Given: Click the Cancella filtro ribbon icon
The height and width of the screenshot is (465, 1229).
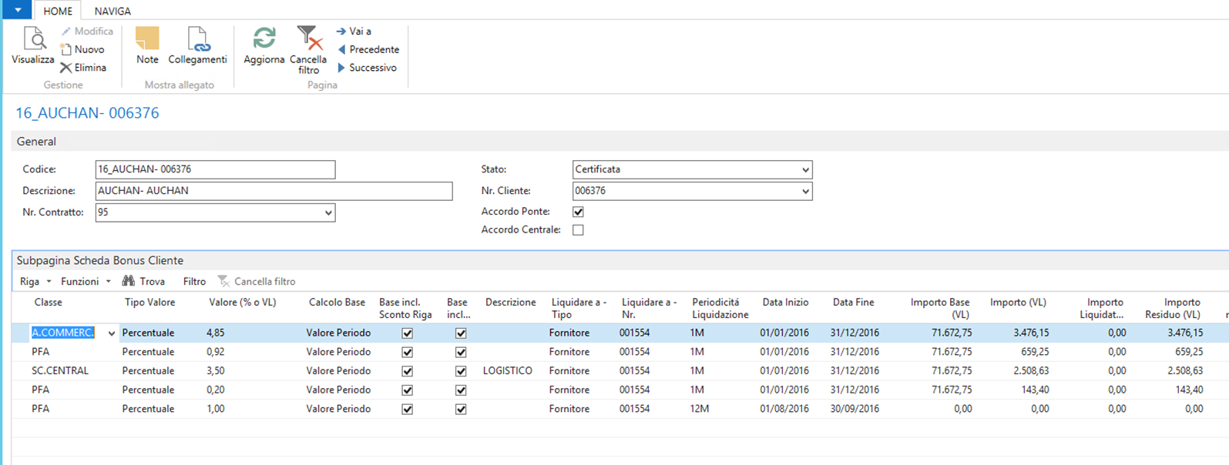Looking at the screenshot, I should pyautogui.click(x=309, y=38).
